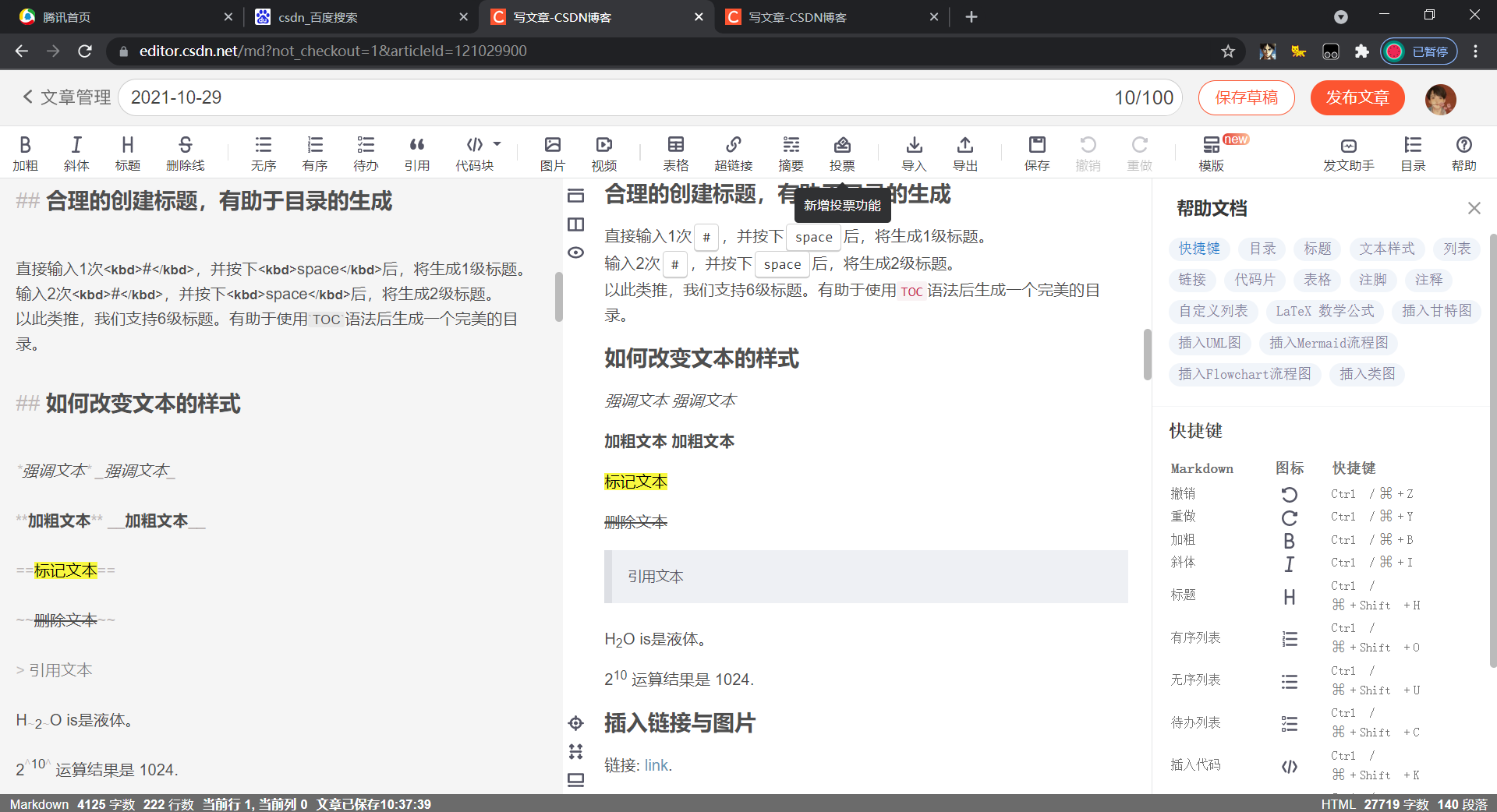Switch to csdn_百度搜索 browser tab
1497x812 pixels.
click(361, 17)
